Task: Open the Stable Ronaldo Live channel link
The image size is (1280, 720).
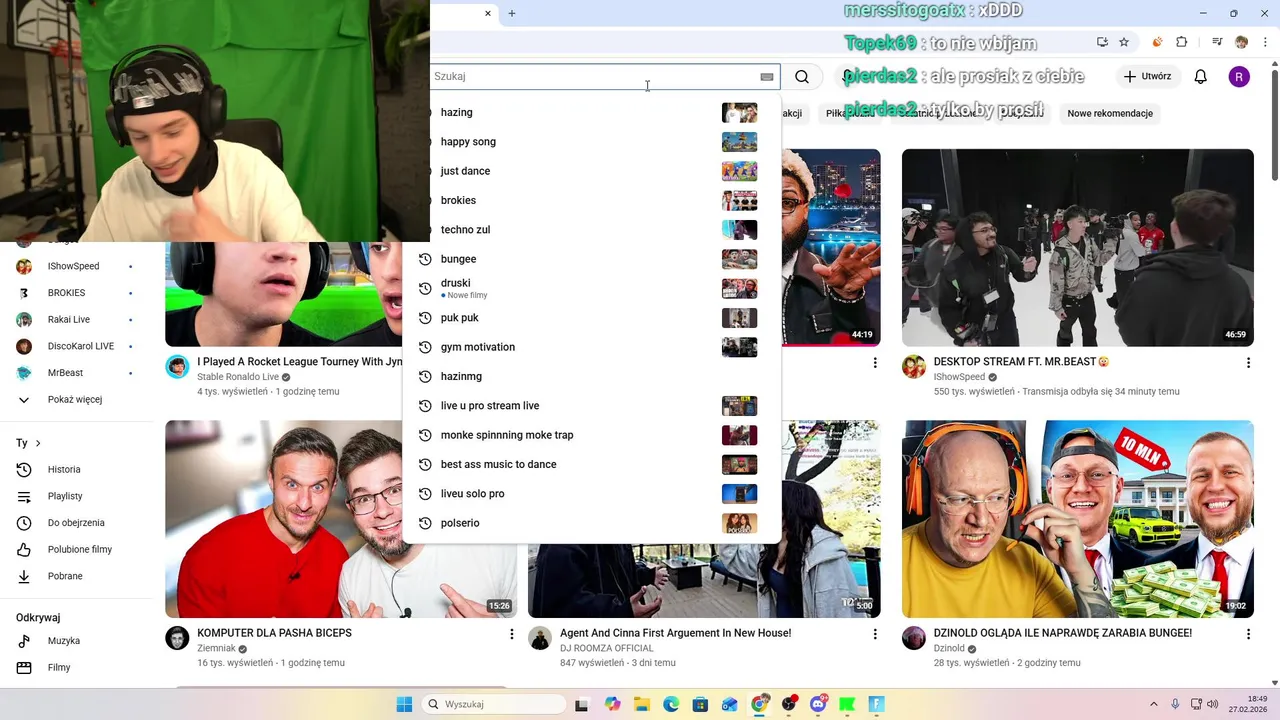Action: pos(238,377)
